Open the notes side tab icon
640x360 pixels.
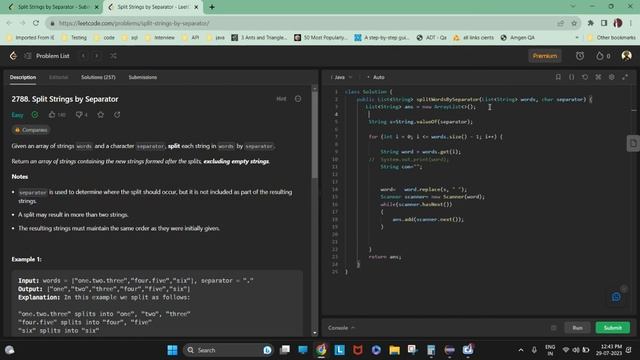pos(633,143)
